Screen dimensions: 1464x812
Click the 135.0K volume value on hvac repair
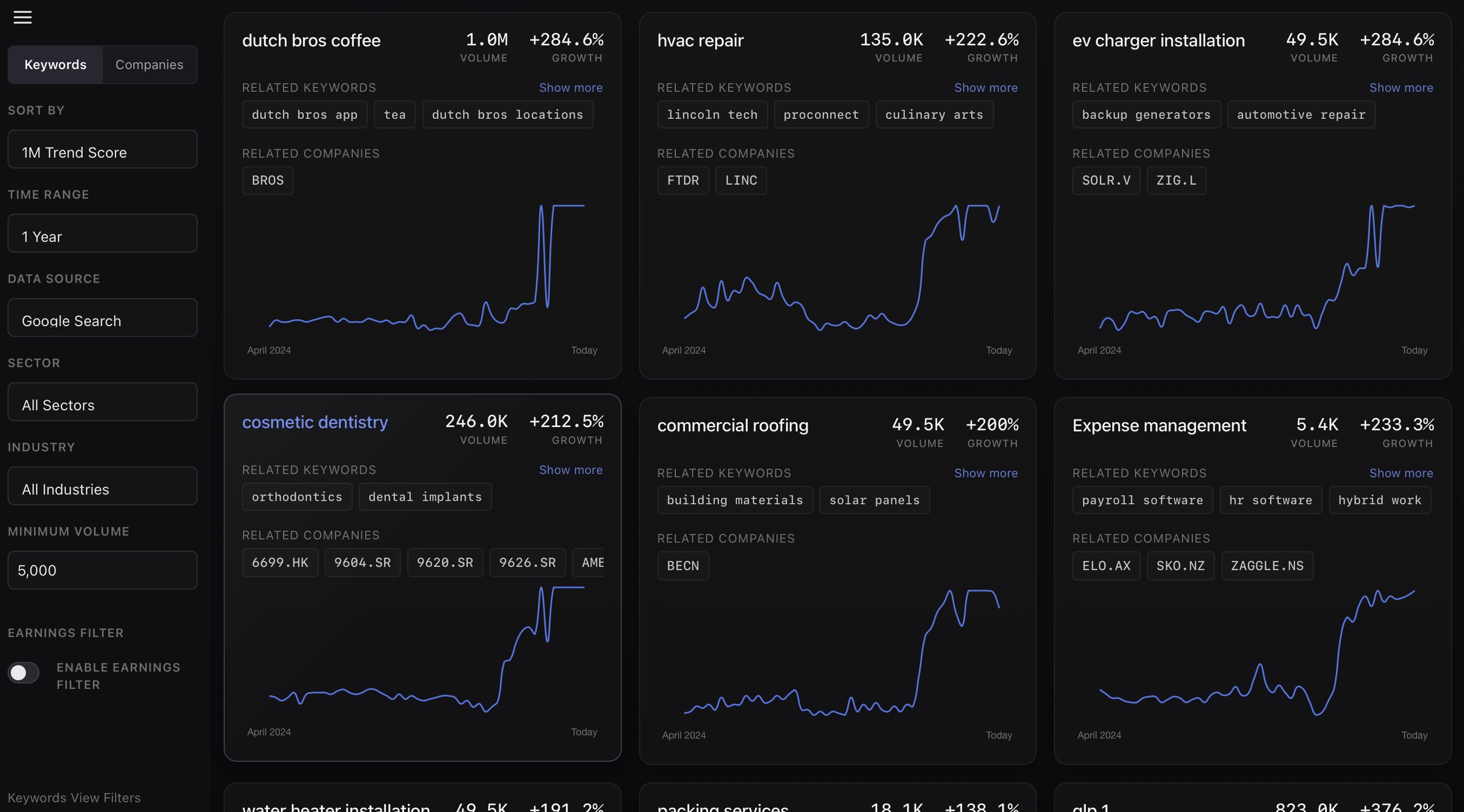click(891, 40)
